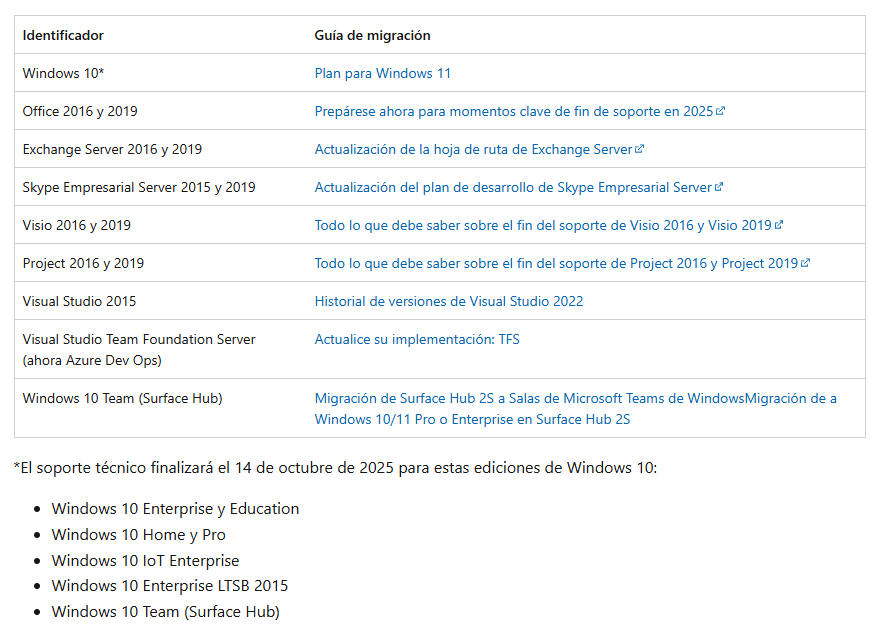Image resolution: width=874 pixels, height=625 pixels.
Task: Click the 'Visual Studio 2015' table cell
Action: point(79,301)
